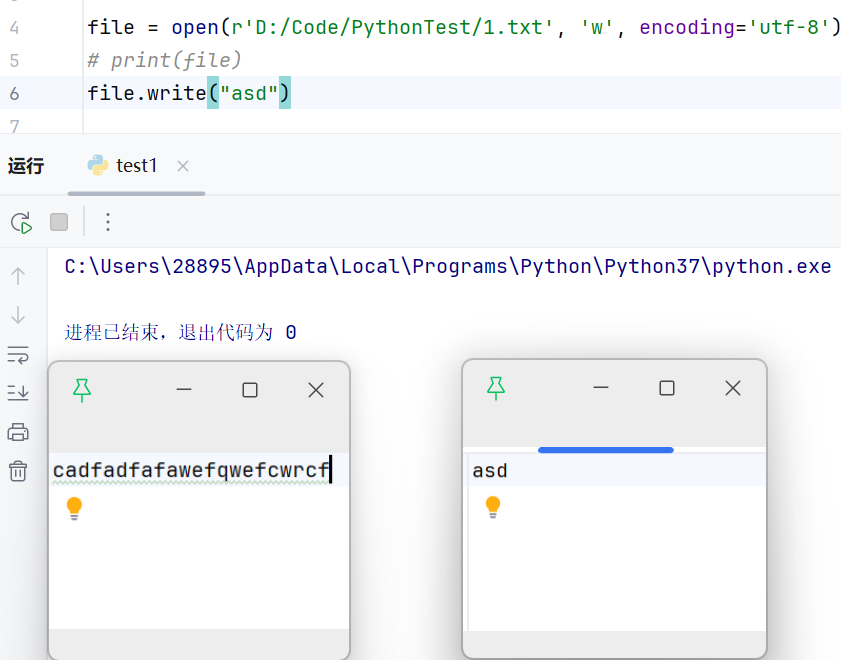841x660 pixels.
Task: Click lightbulb in the asd window
Action: coord(493,507)
